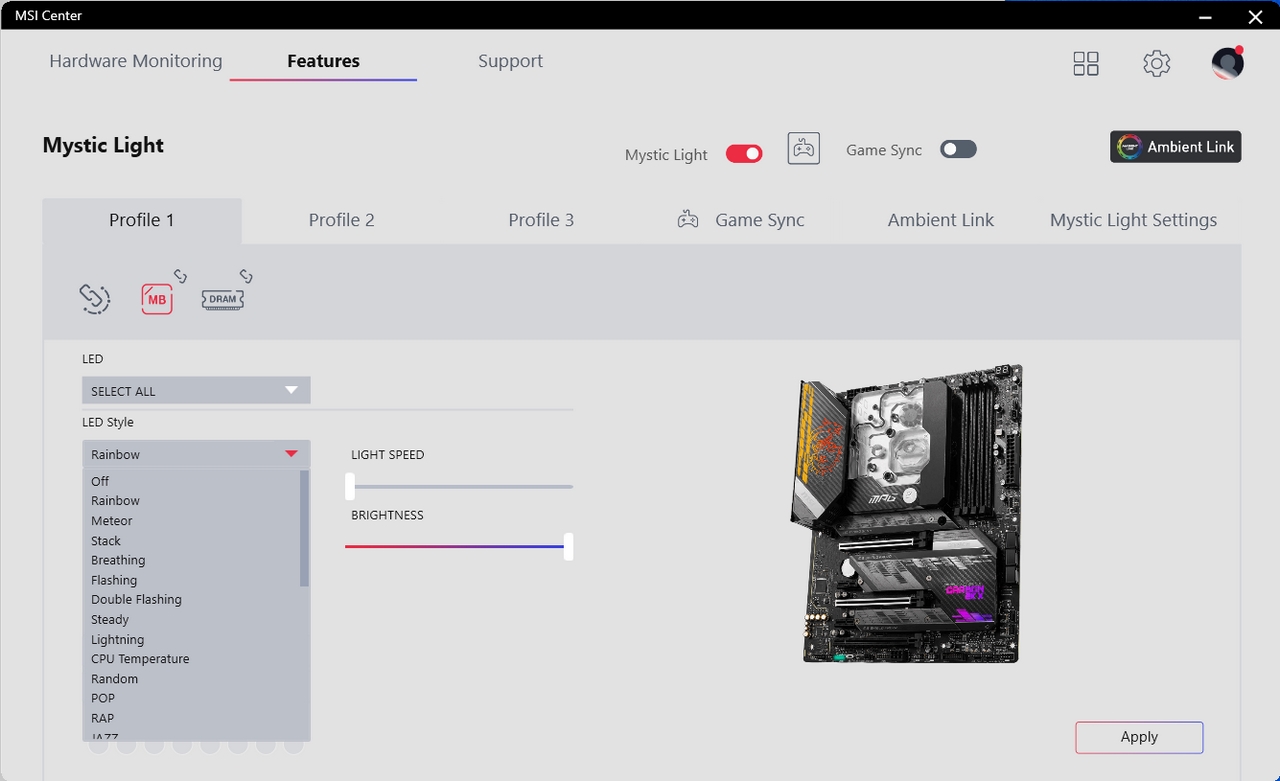Click the Apply button
The image size is (1280, 781).
tap(1139, 737)
